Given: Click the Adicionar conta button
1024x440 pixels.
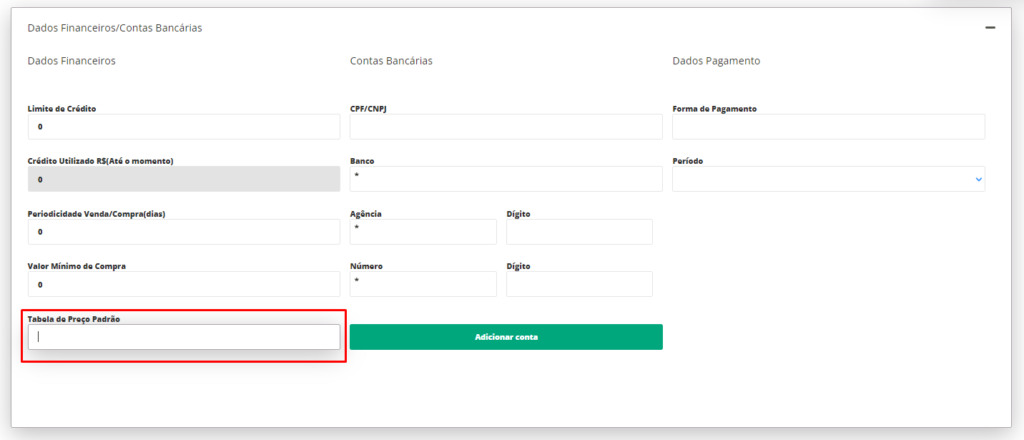Looking at the screenshot, I should [x=506, y=337].
